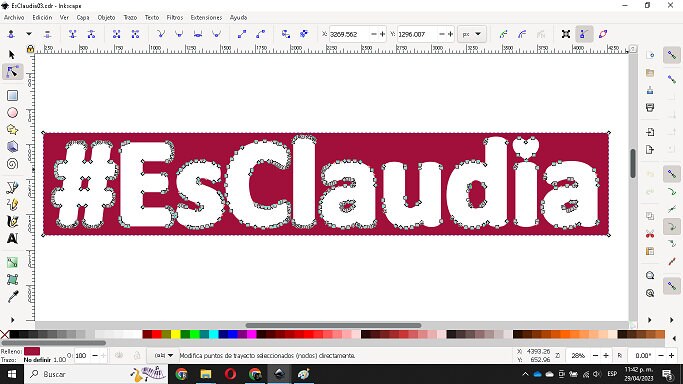Select the Star polygon tool
This screenshot has width=683, height=384.
point(12,130)
